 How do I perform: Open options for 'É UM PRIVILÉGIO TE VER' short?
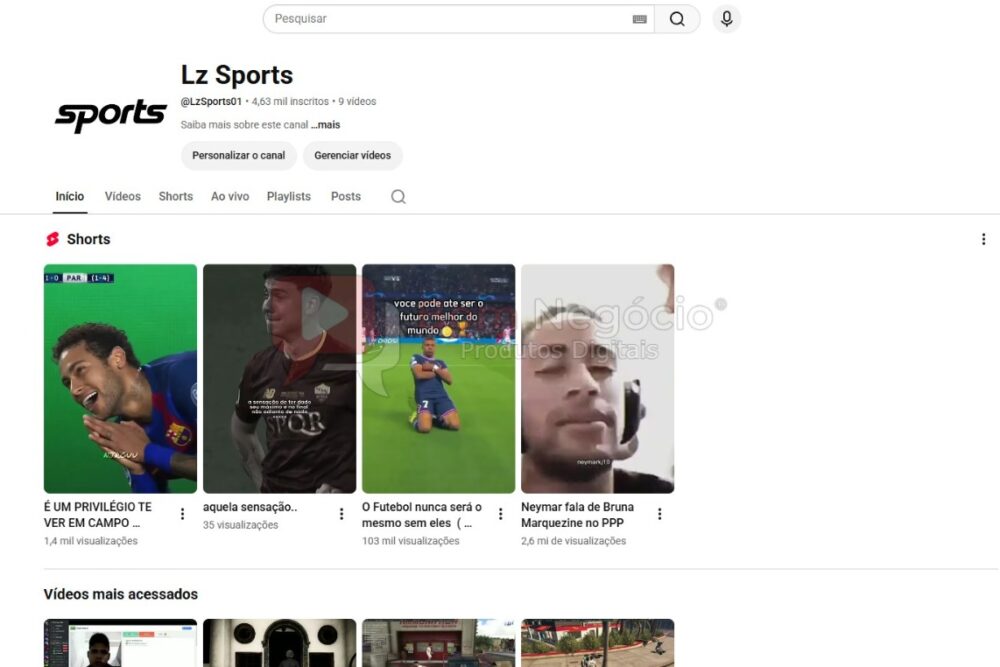182,514
